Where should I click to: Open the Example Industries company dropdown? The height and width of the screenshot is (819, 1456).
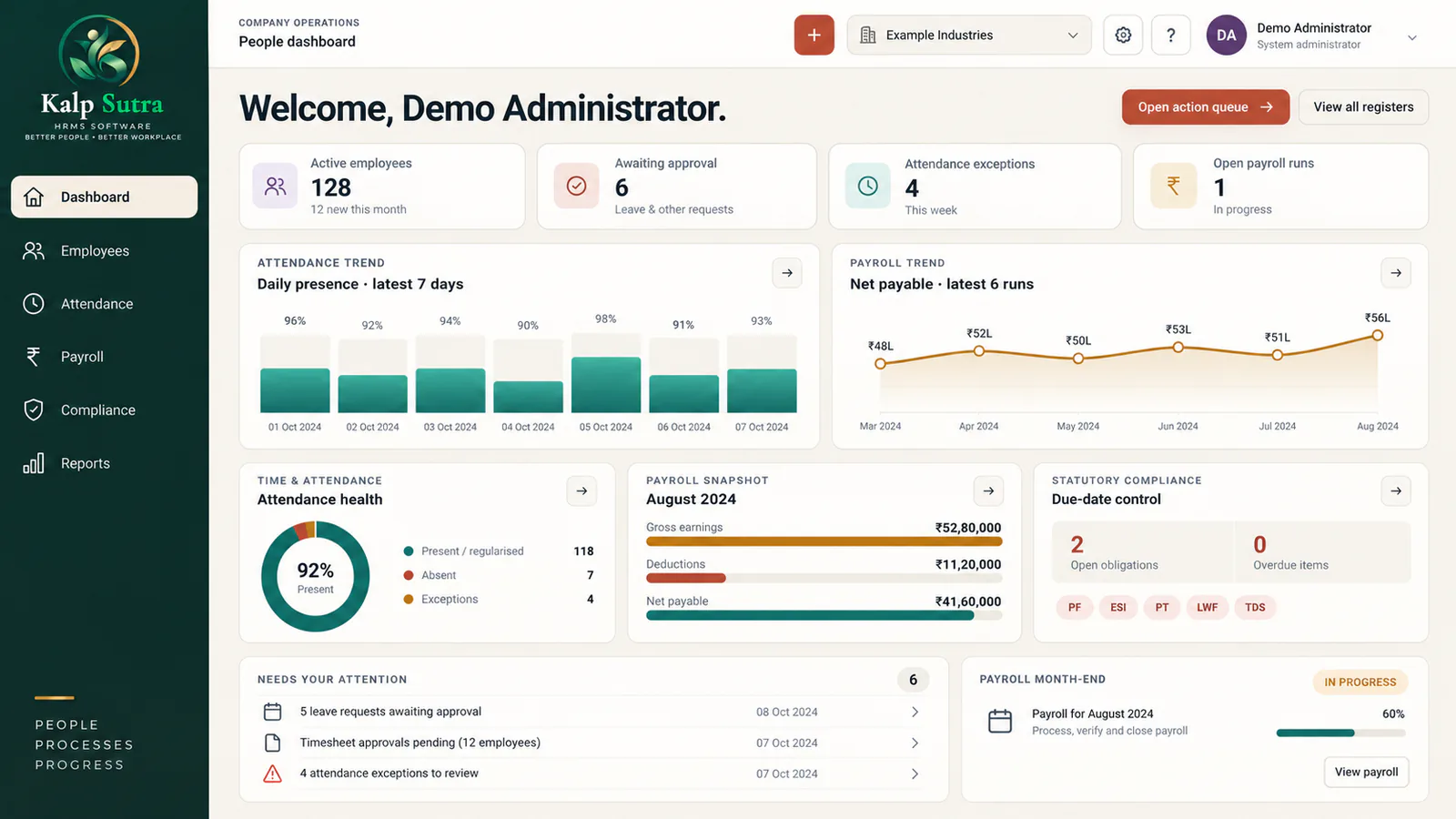pos(969,35)
